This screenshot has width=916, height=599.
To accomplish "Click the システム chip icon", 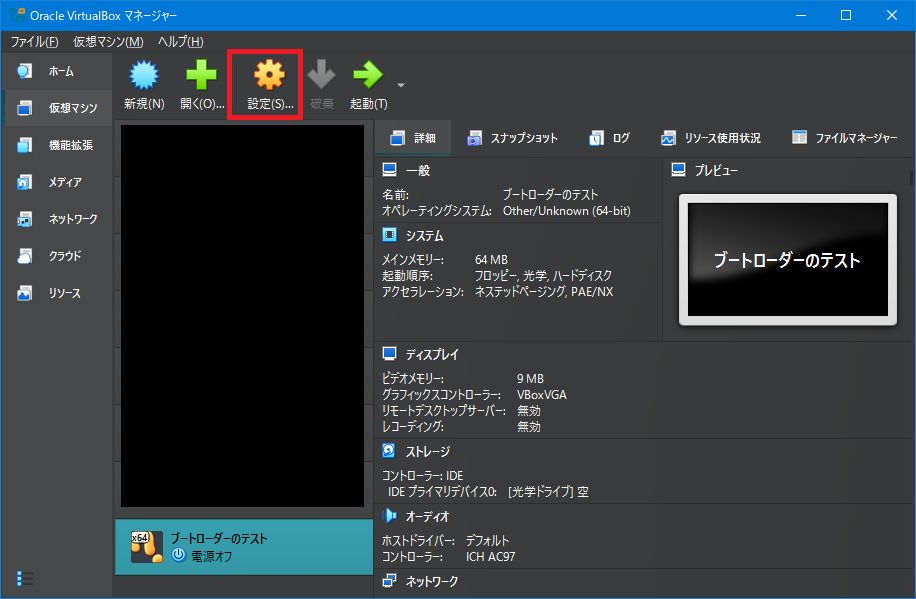I will (389, 235).
